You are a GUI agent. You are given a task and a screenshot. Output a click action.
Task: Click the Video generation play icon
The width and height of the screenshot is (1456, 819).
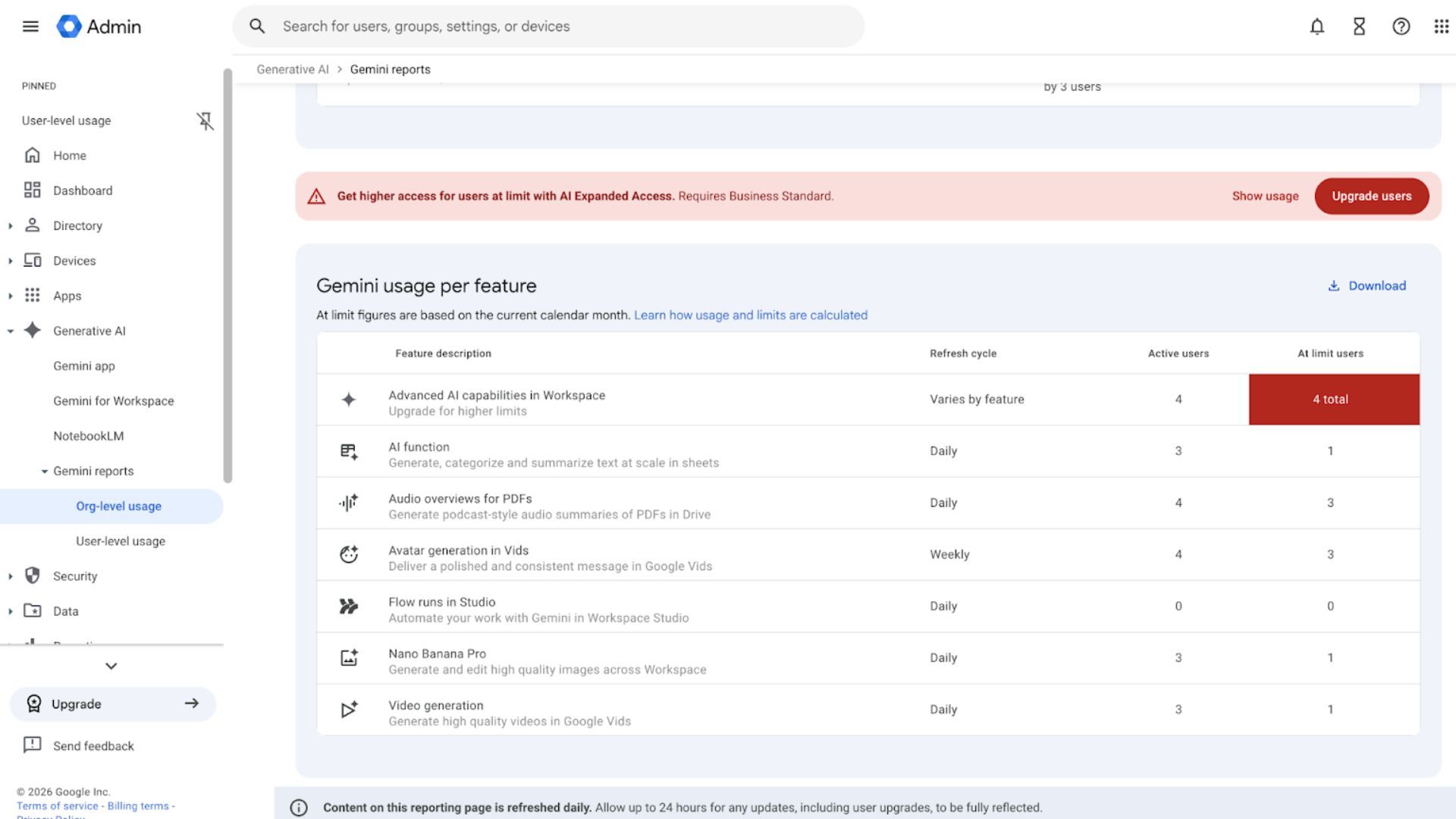click(349, 709)
